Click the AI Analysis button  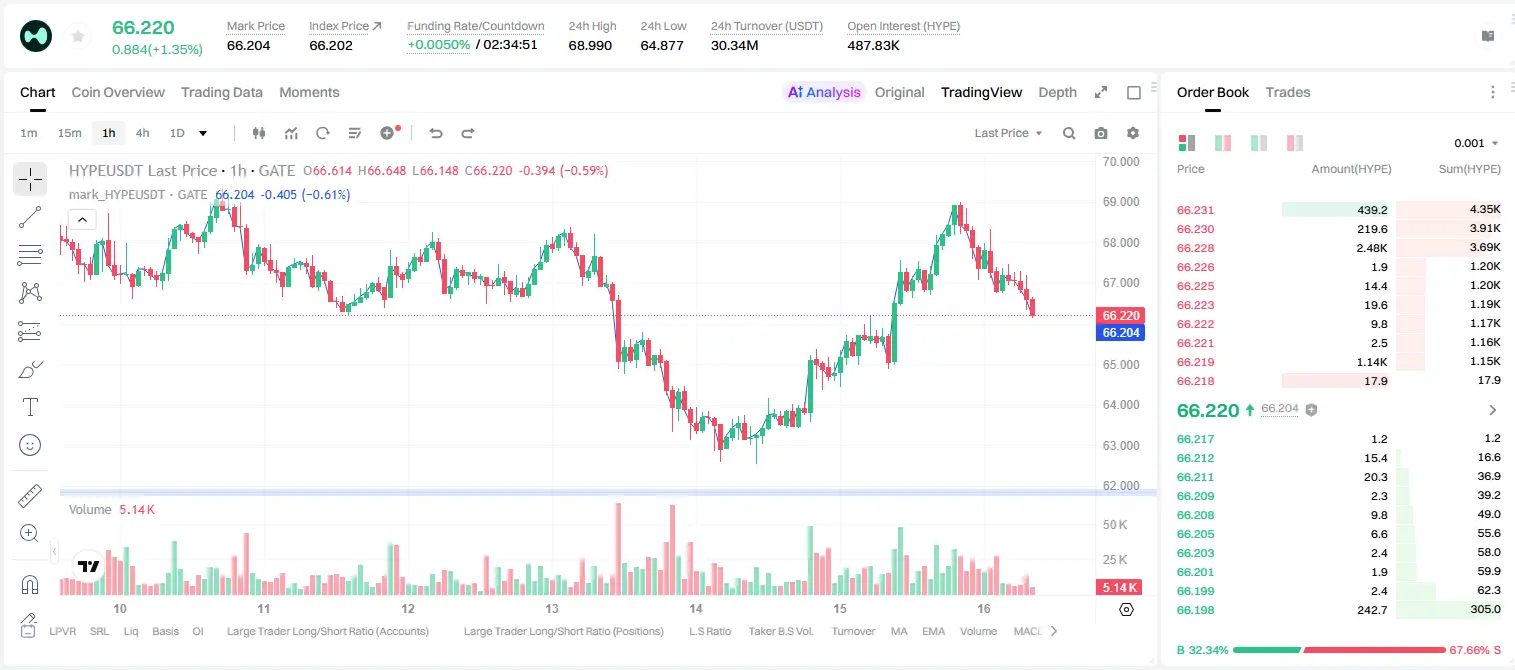click(x=824, y=92)
